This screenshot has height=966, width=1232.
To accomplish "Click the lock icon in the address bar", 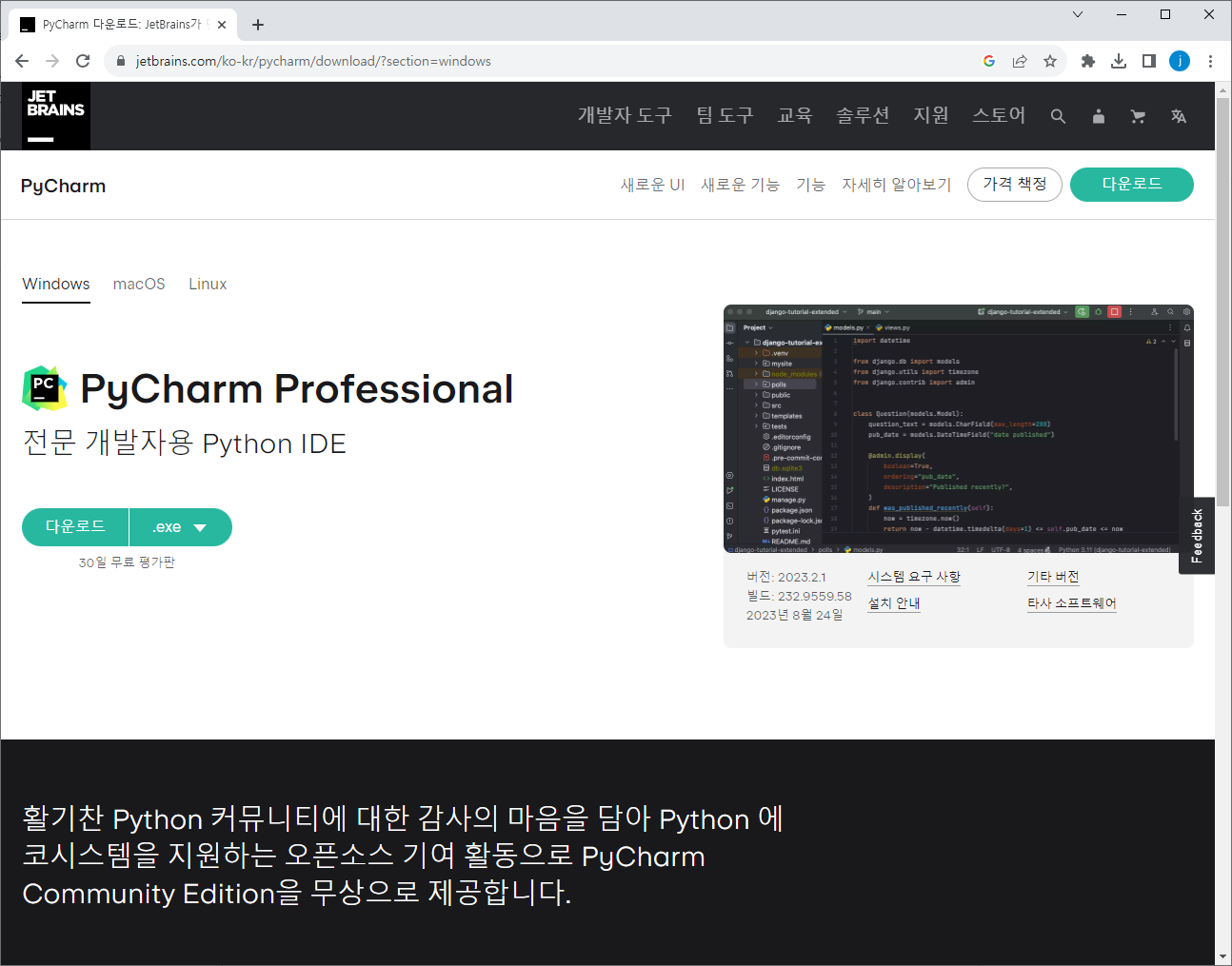I will [x=120, y=61].
